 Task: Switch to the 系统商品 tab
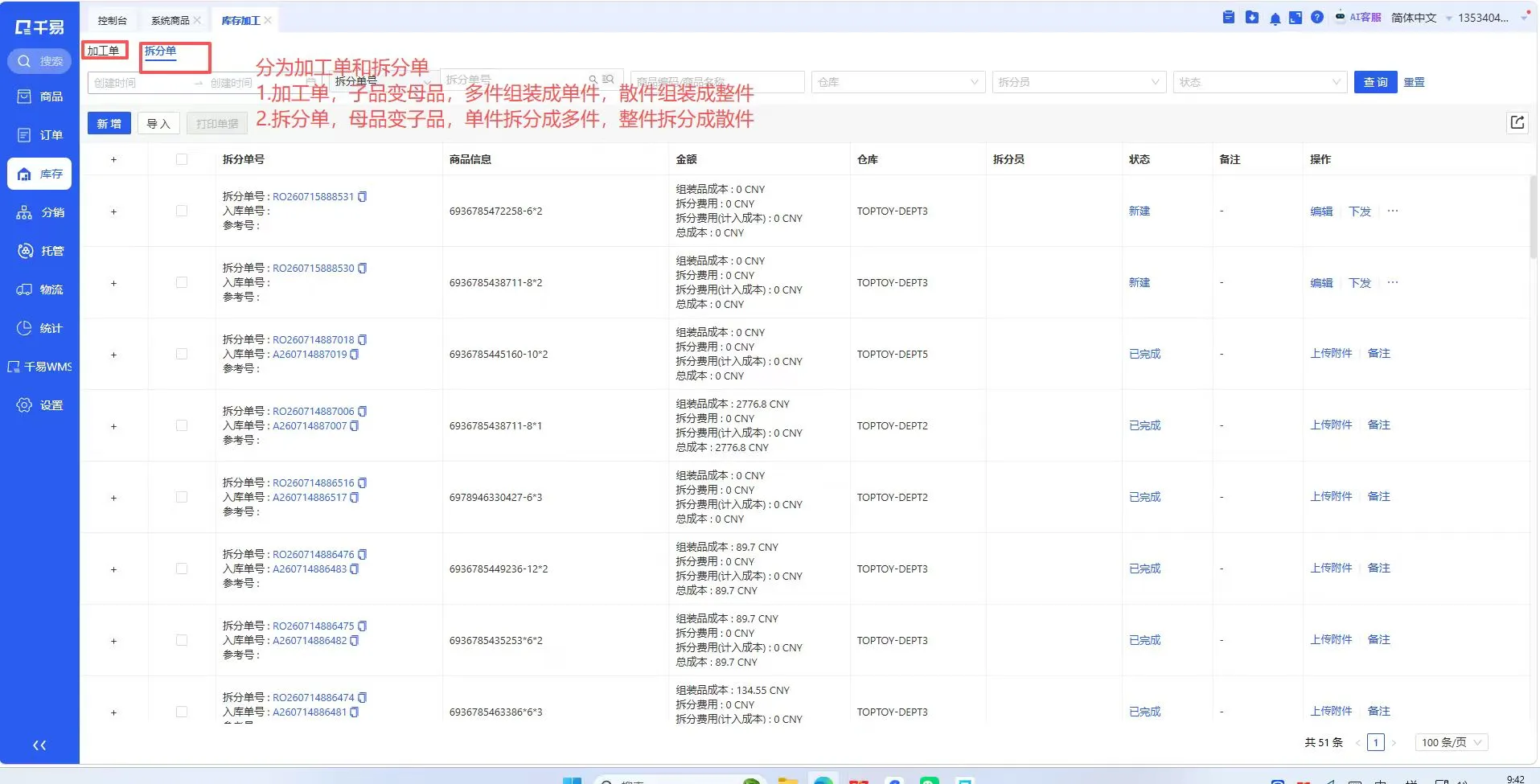tap(170, 20)
